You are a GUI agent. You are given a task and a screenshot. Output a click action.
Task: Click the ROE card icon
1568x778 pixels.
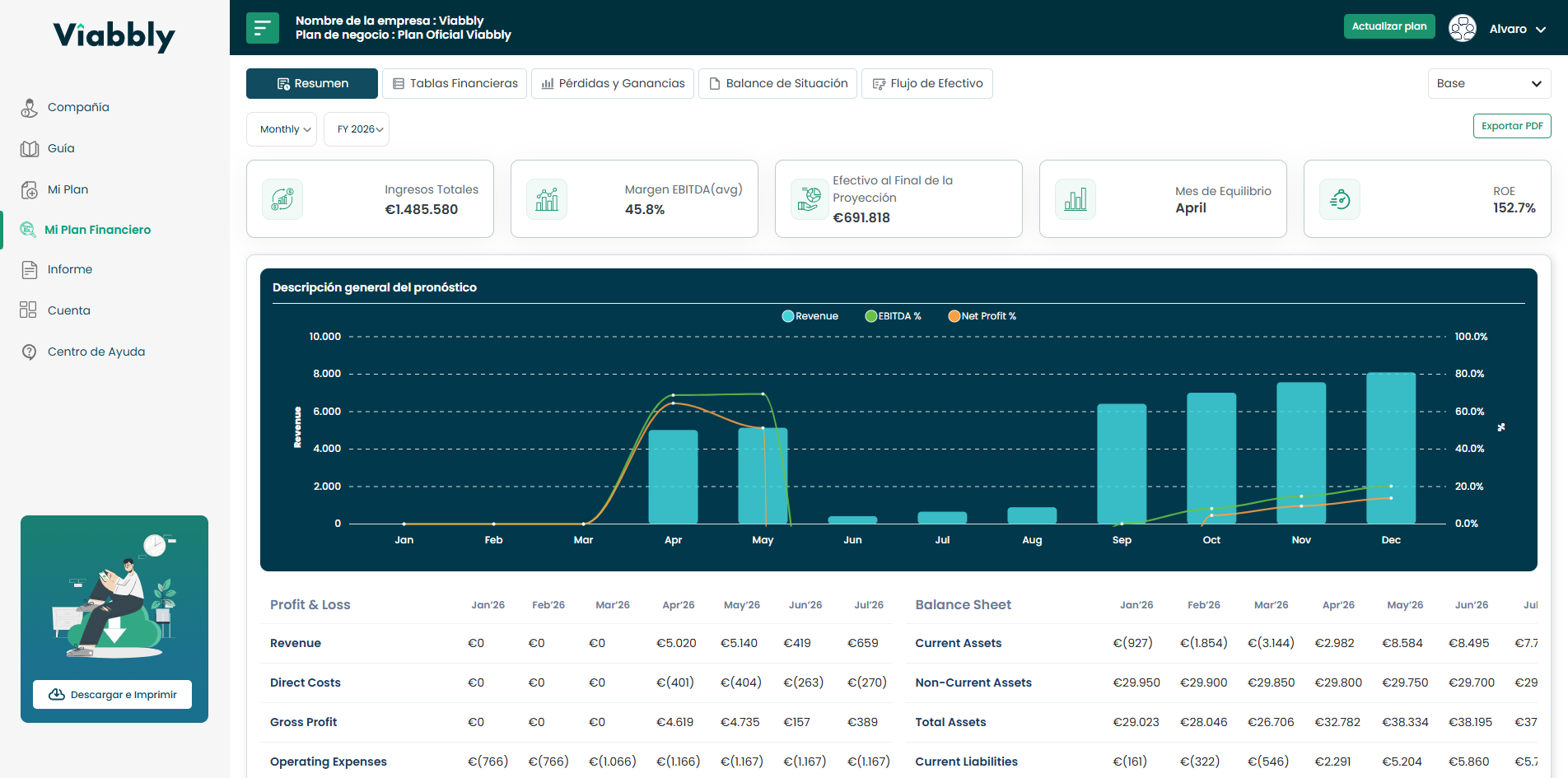click(x=1340, y=199)
